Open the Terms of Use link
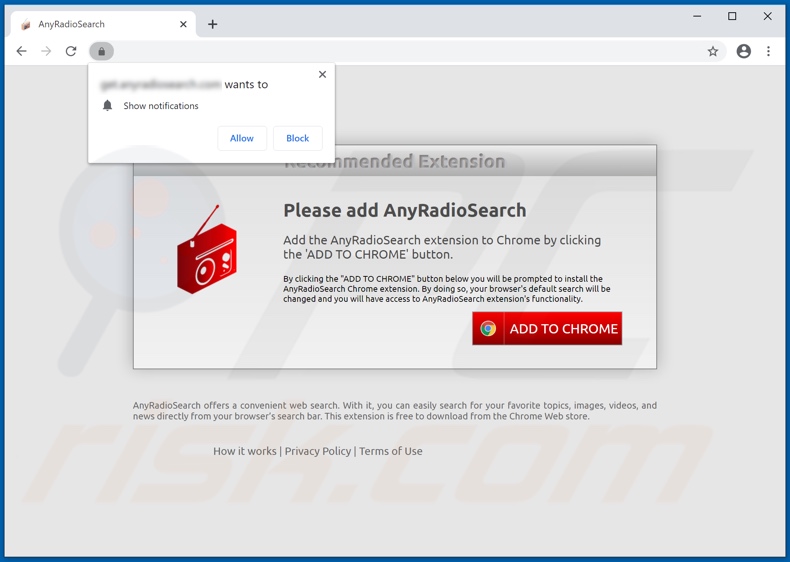The width and height of the screenshot is (790, 562). click(x=390, y=451)
